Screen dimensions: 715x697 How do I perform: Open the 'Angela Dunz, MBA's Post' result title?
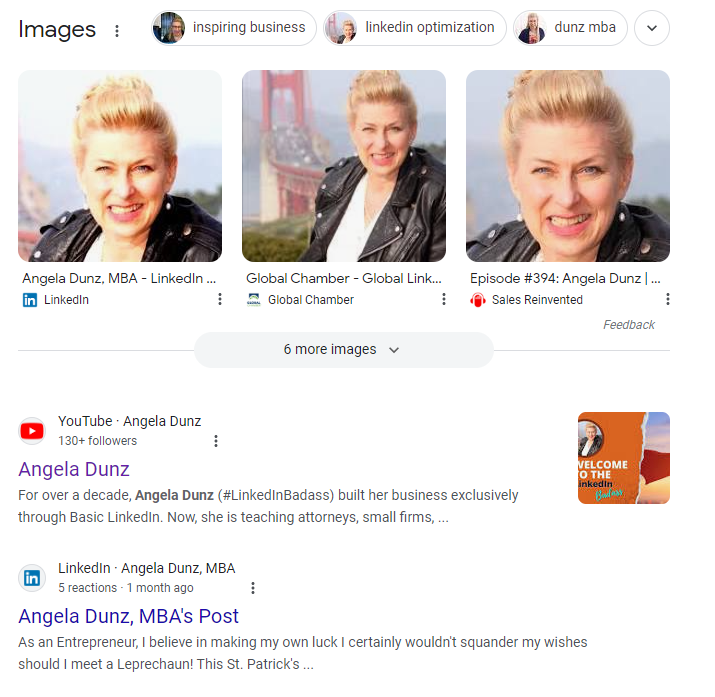tap(128, 616)
